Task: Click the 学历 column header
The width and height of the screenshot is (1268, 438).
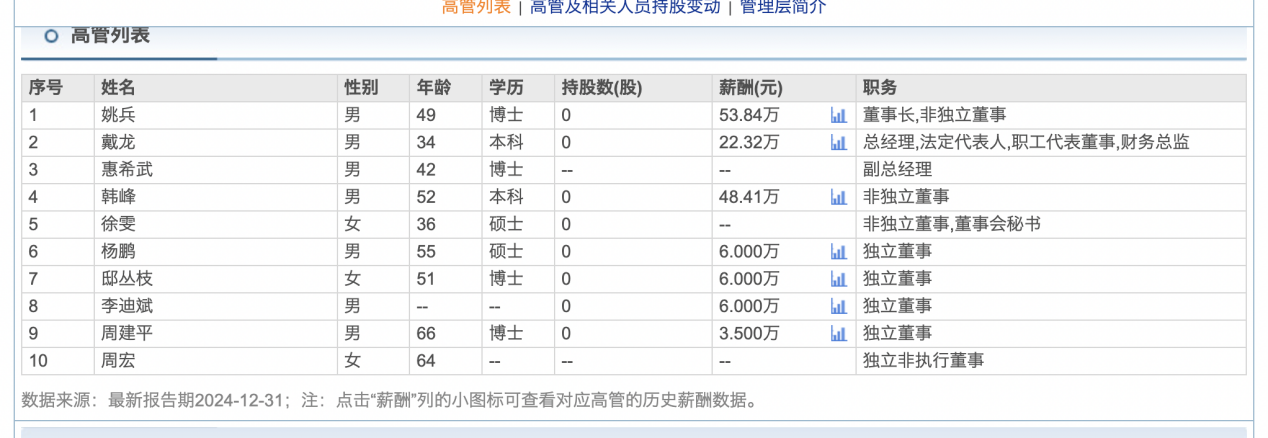Action: pos(506,87)
